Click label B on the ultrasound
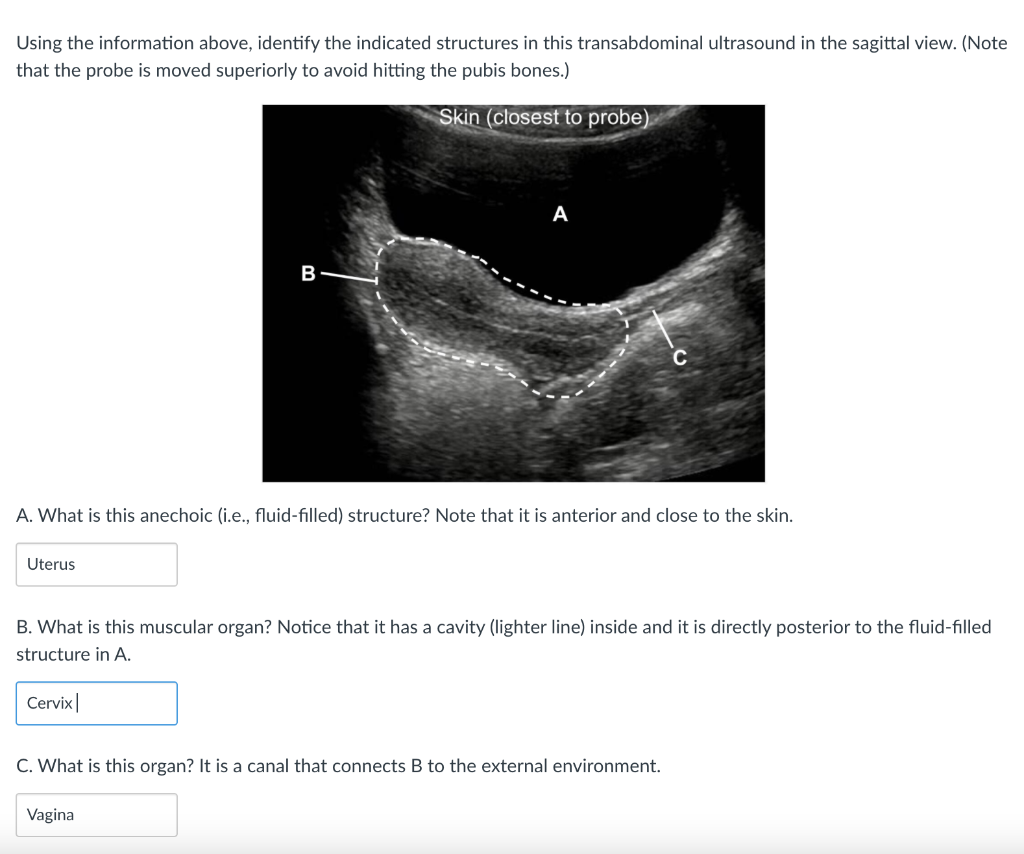 [x=308, y=273]
